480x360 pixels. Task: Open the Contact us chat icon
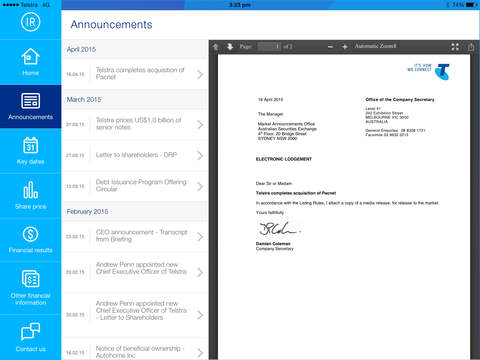coord(30,331)
